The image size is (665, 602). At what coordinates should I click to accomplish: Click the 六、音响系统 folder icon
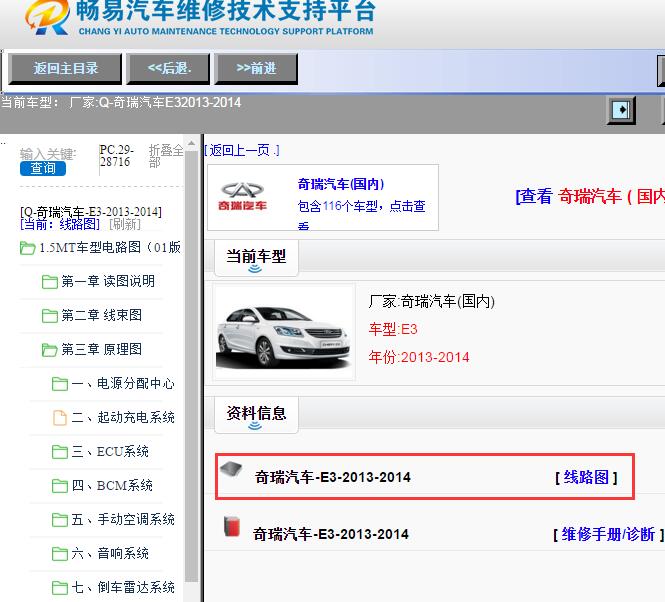[x=60, y=554]
